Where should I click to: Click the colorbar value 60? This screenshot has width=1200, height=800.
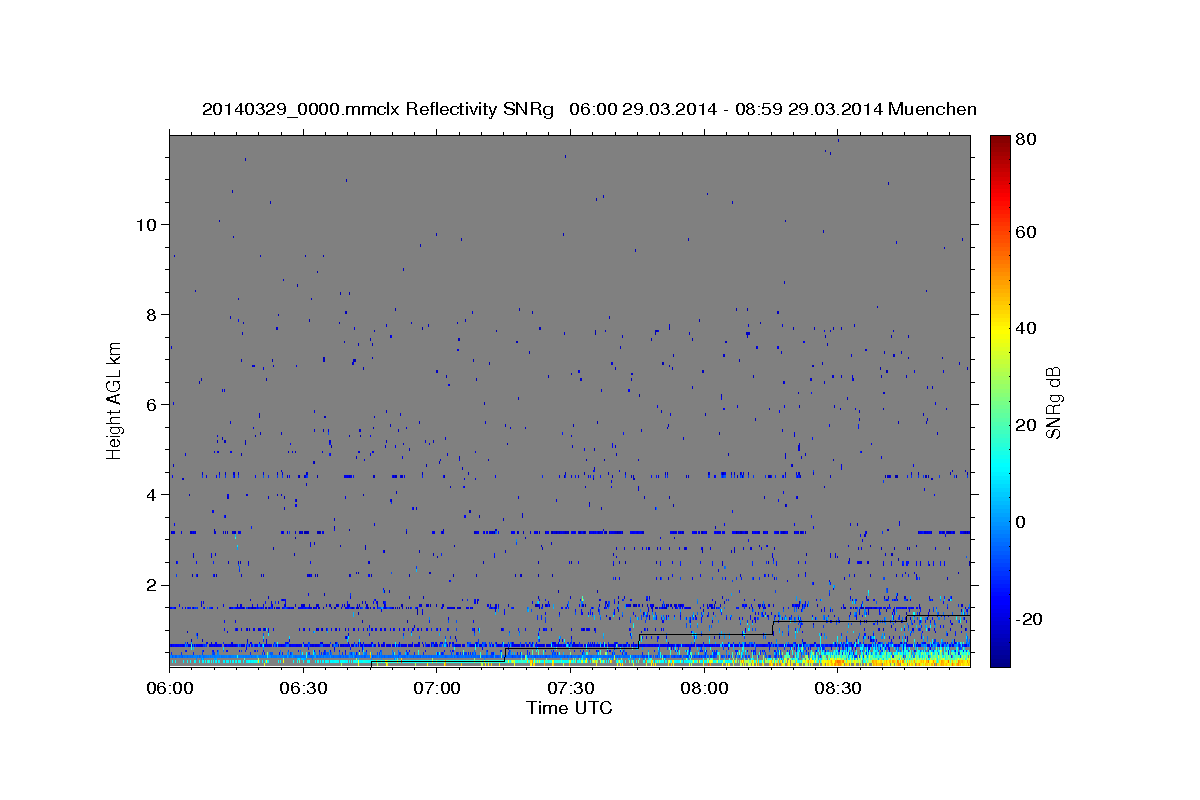pos(1024,232)
